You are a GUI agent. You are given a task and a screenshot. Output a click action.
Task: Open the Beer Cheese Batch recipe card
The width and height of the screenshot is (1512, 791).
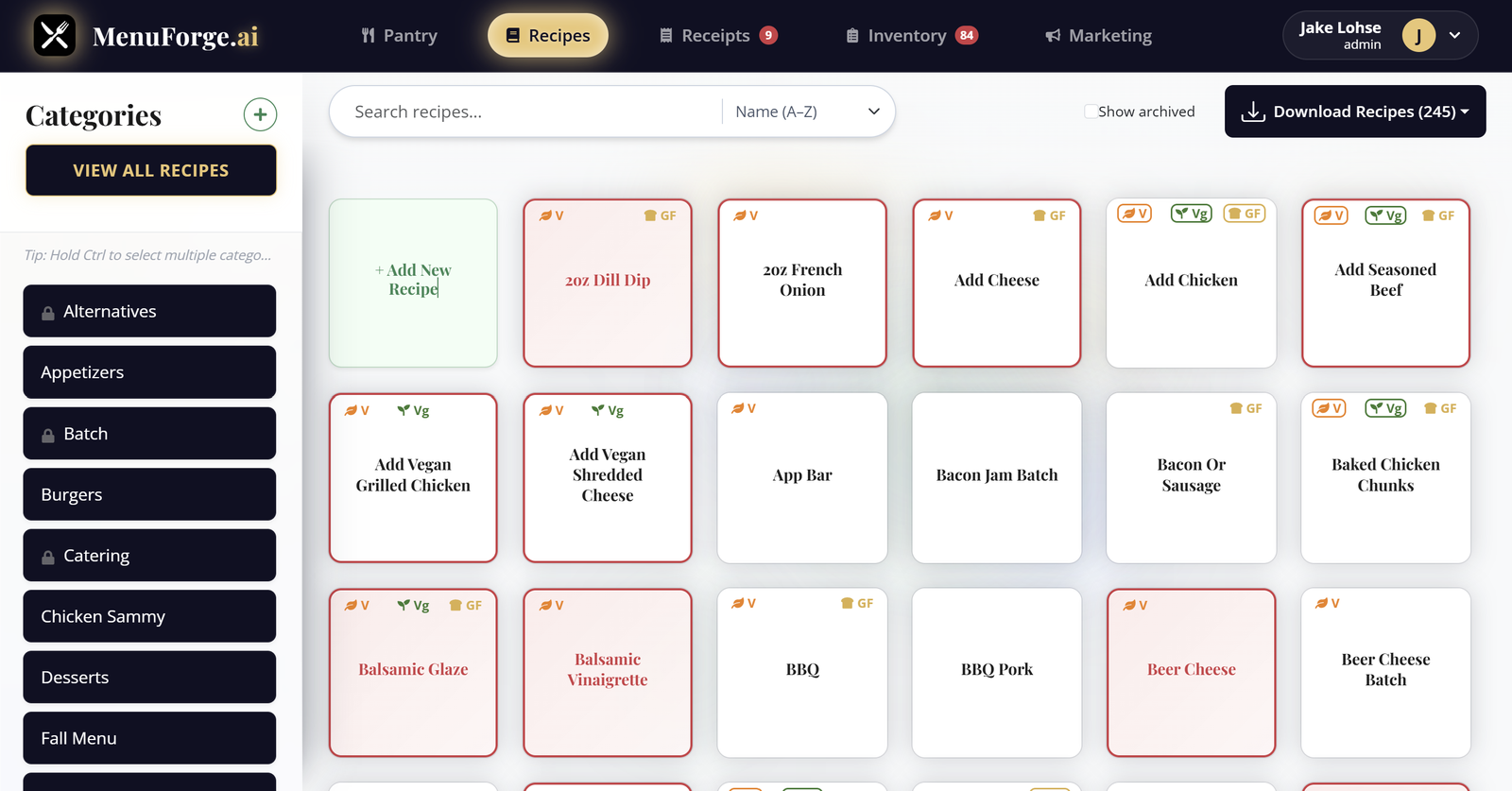[x=1385, y=673]
